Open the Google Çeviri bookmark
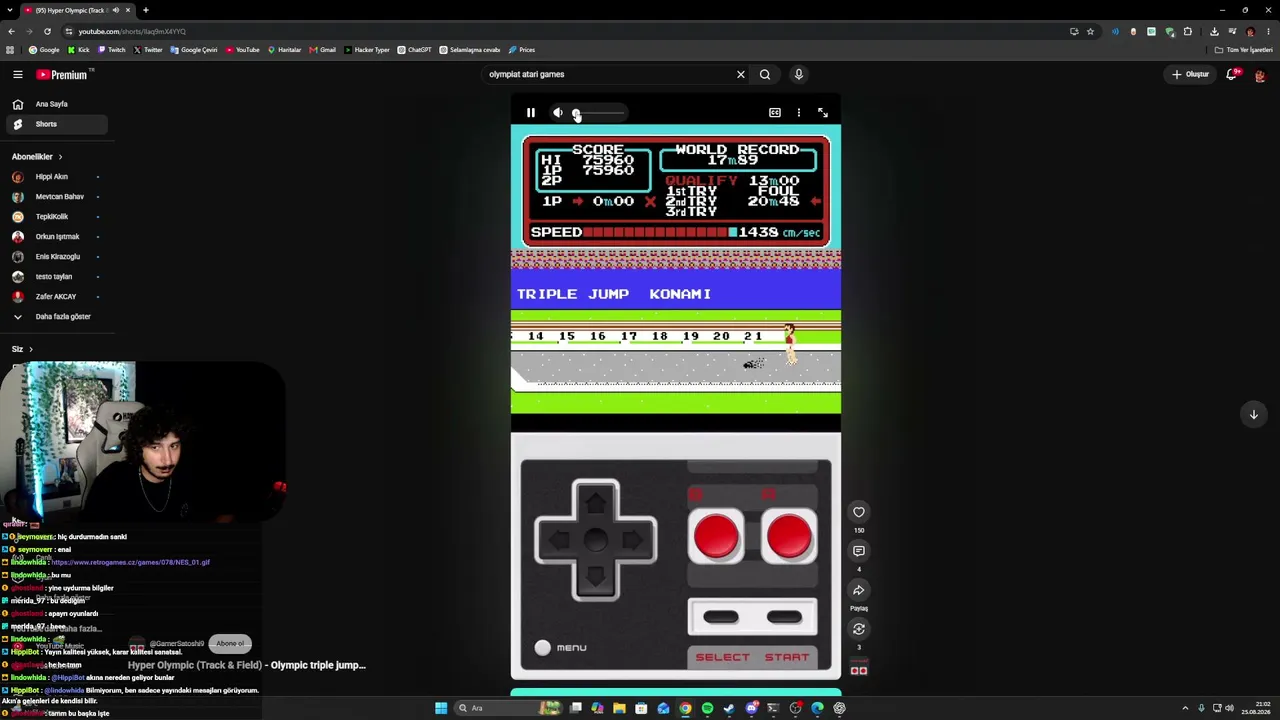1280x720 pixels. [194, 50]
